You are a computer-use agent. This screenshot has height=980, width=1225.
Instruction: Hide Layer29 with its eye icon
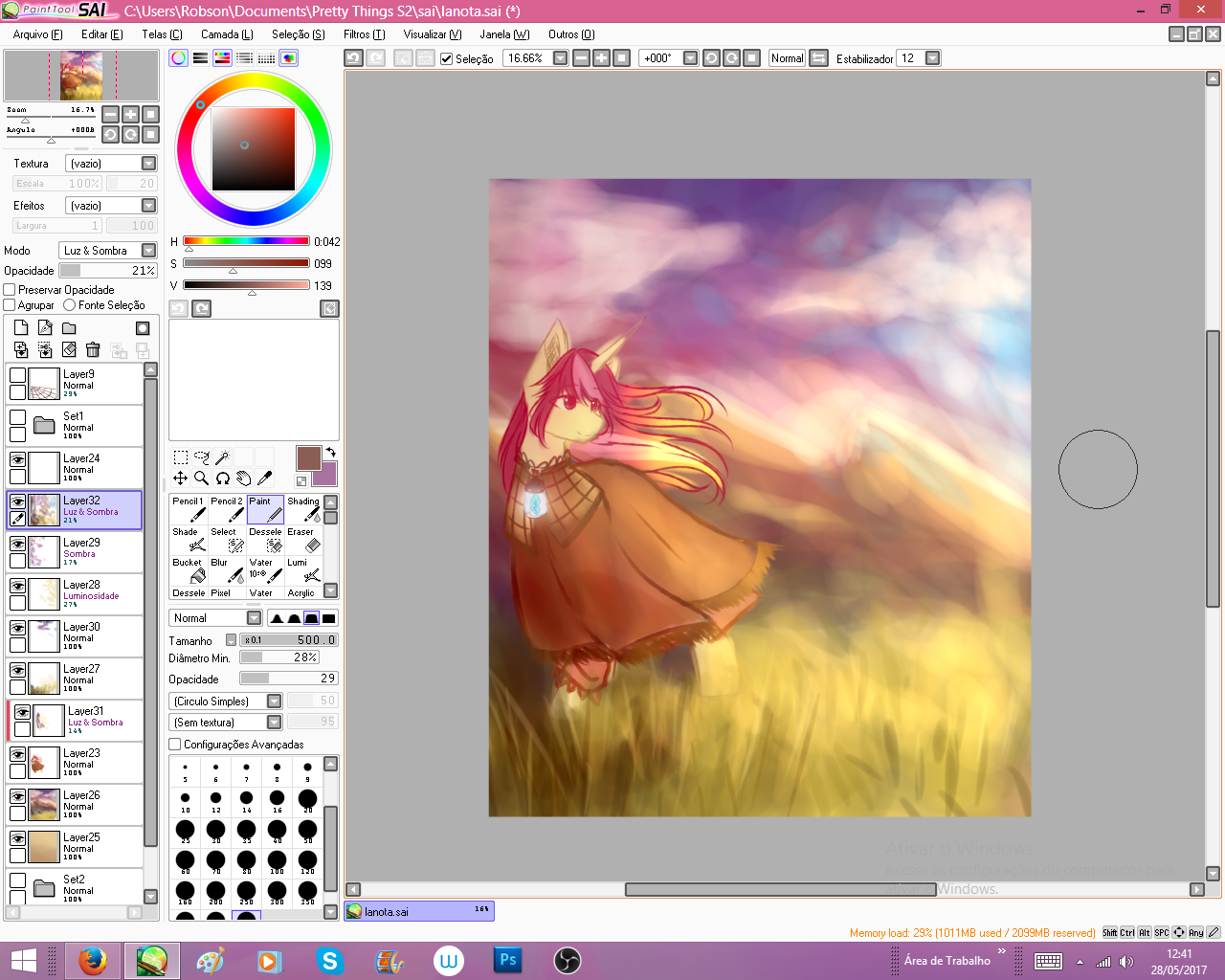[x=17, y=544]
